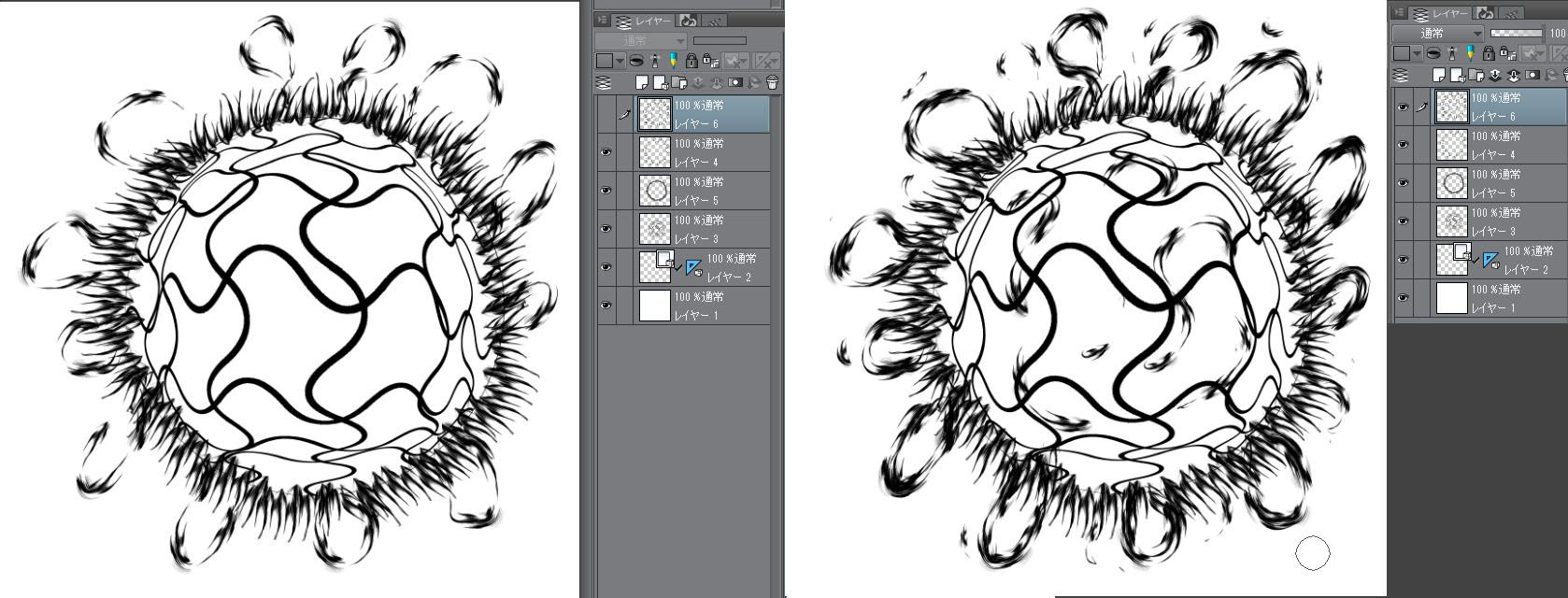Click Merge with layer below in left panel
The width and height of the screenshot is (1568, 598).
tap(716, 83)
